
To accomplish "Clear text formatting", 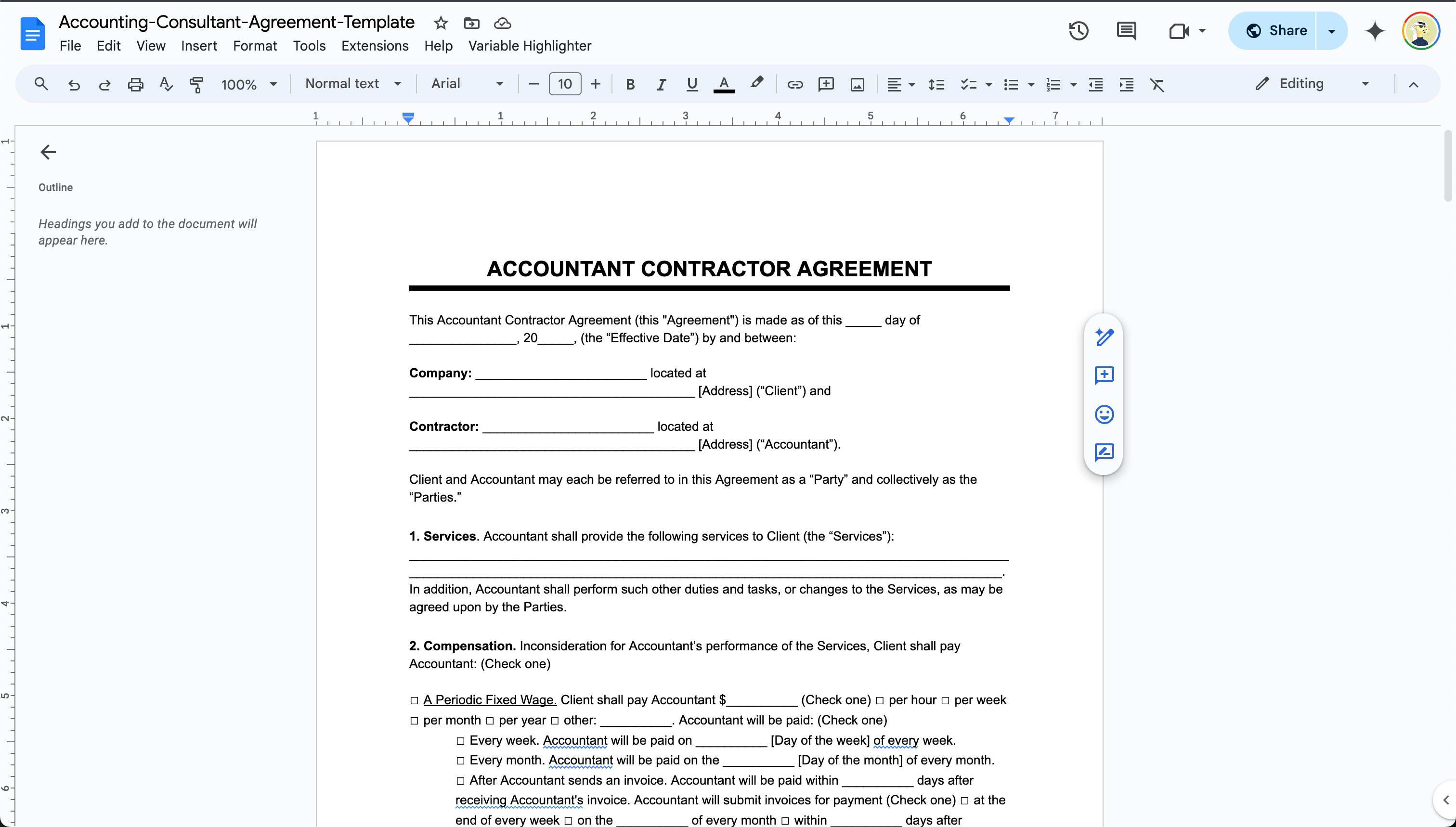I will 1157,84.
